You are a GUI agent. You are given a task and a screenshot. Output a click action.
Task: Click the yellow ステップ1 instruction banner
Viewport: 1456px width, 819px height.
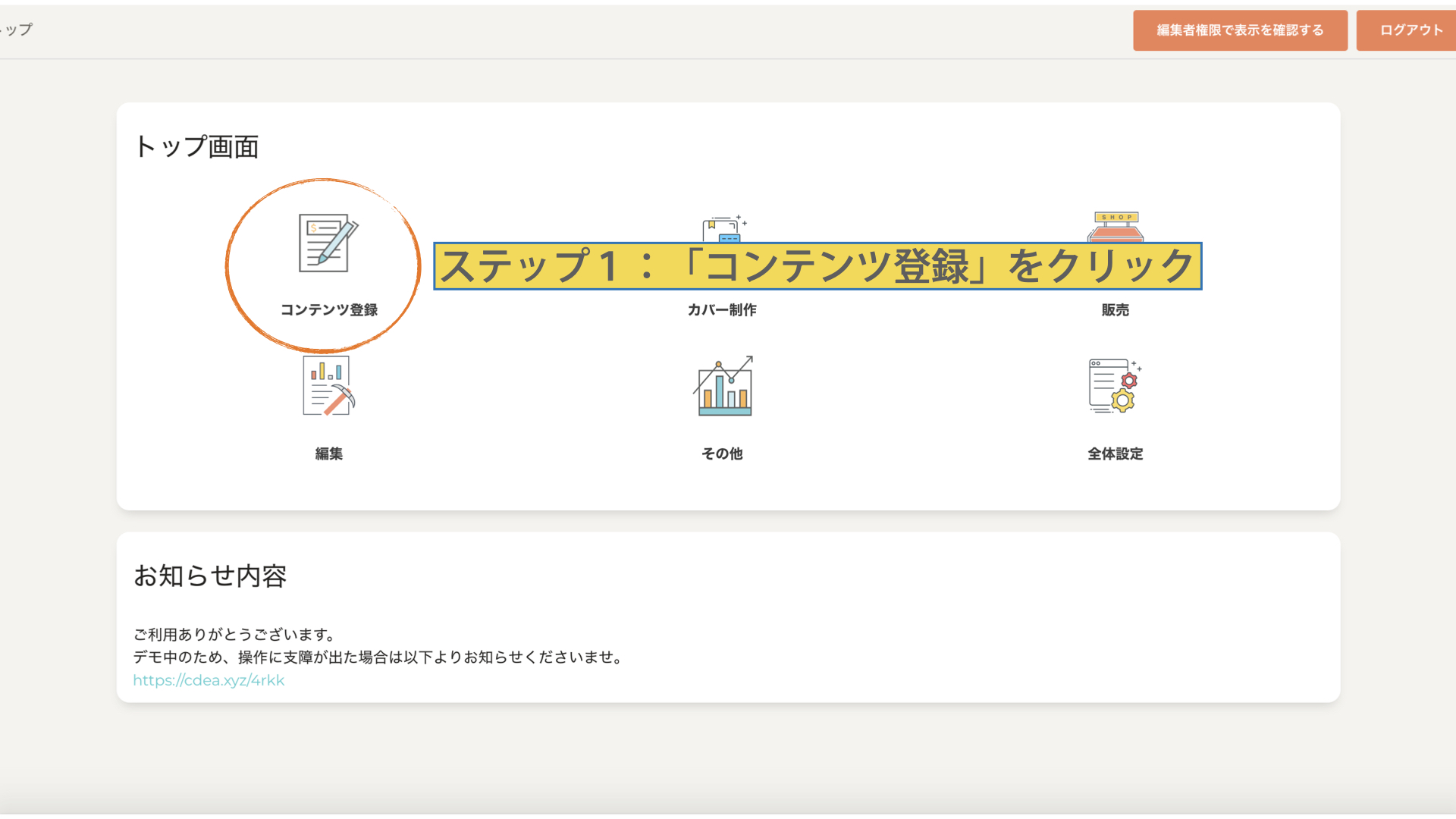pyautogui.click(x=817, y=266)
